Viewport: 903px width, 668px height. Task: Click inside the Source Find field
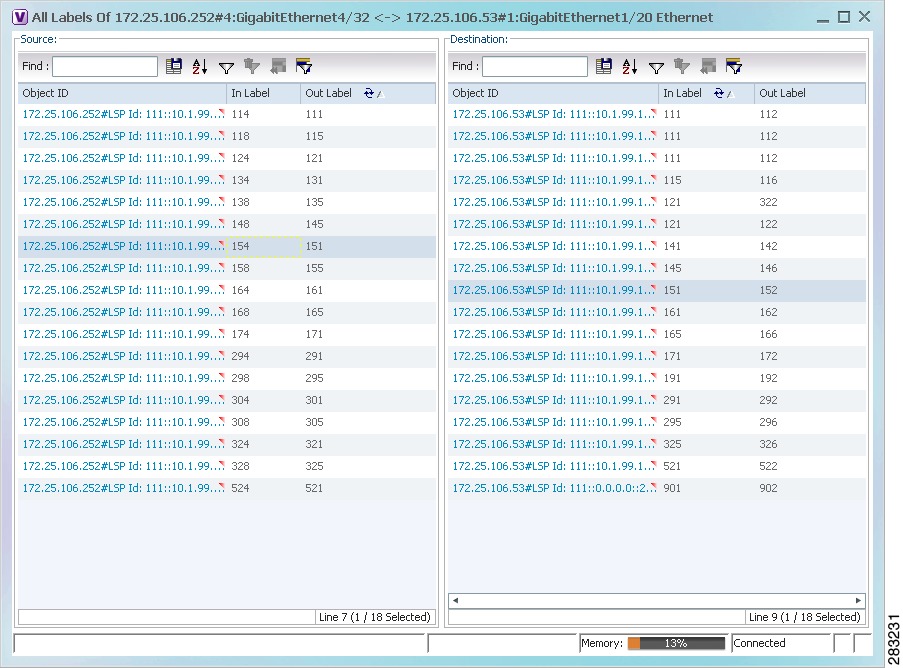[105, 66]
